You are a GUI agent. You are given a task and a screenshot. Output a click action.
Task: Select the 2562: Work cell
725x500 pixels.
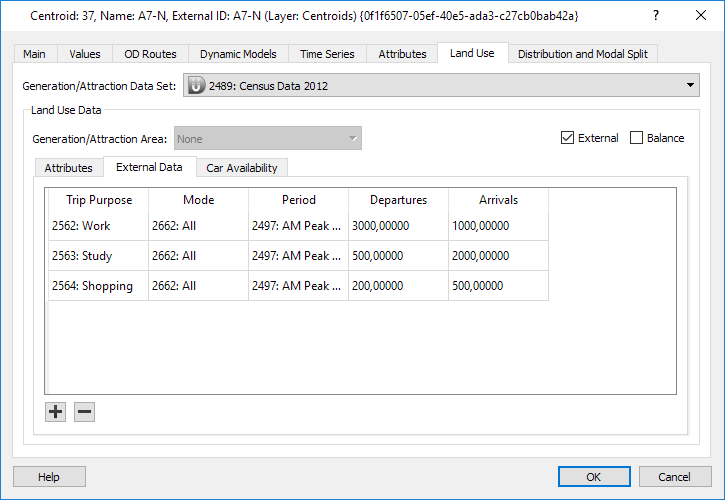[98, 226]
